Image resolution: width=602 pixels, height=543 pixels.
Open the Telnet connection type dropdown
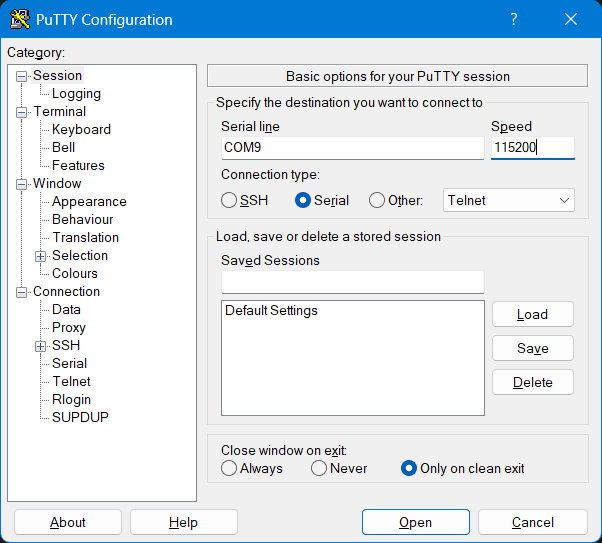click(x=509, y=200)
